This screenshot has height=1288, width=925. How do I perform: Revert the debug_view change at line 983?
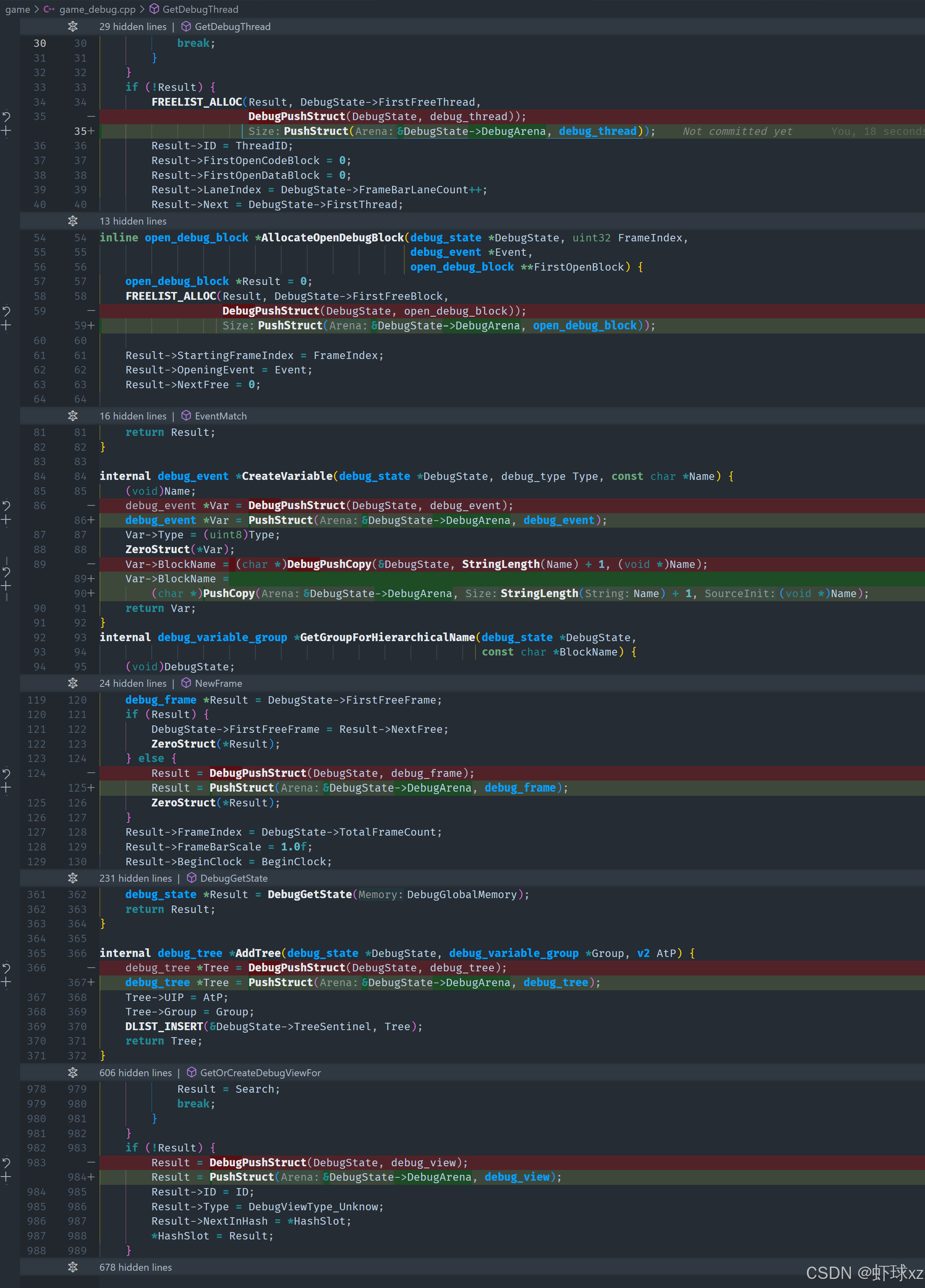(x=6, y=1163)
